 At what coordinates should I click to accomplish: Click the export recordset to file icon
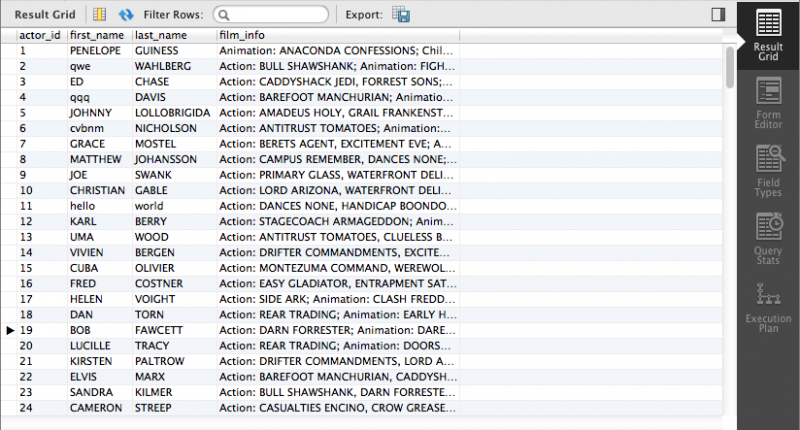402,15
